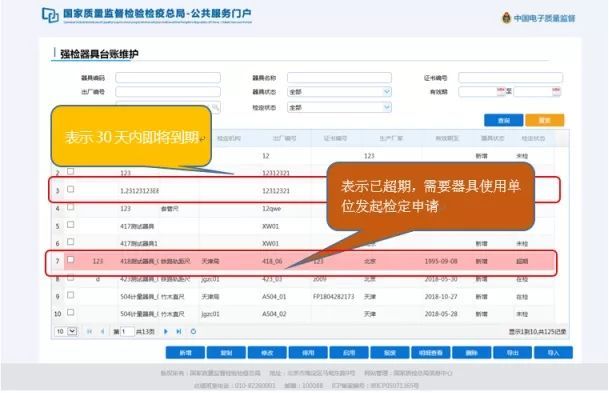The width and height of the screenshot is (609, 393).
Task: Click the 有效期至 column header
Action: coord(447,138)
